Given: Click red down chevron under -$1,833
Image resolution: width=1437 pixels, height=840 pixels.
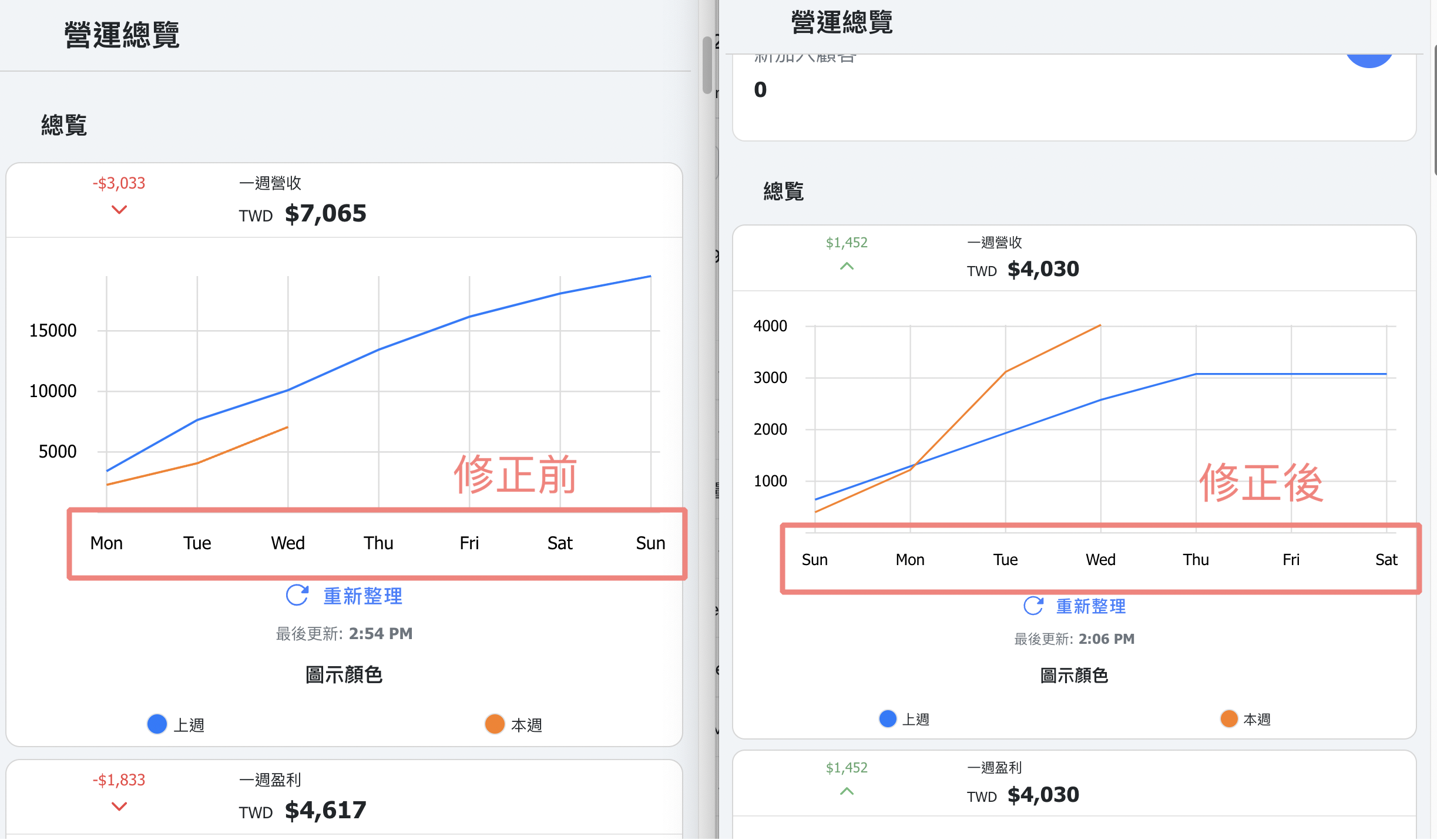Looking at the screenshot, I should pyautogui.click(x=119, y=807).
